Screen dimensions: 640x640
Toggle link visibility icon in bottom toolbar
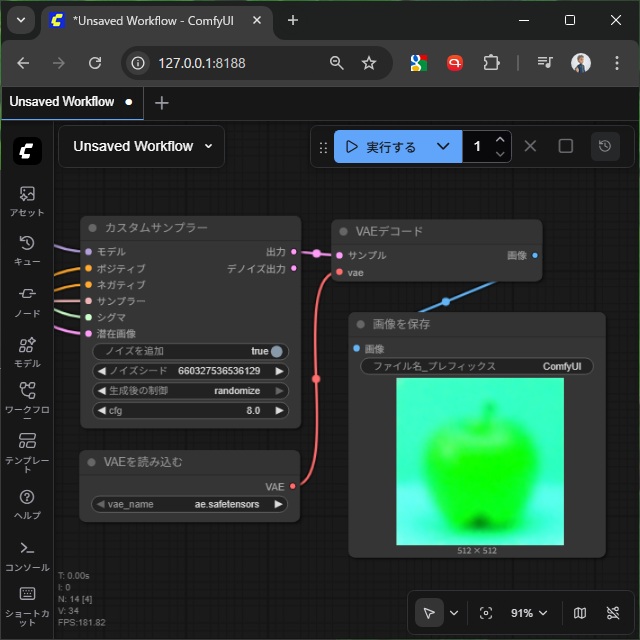613,613
